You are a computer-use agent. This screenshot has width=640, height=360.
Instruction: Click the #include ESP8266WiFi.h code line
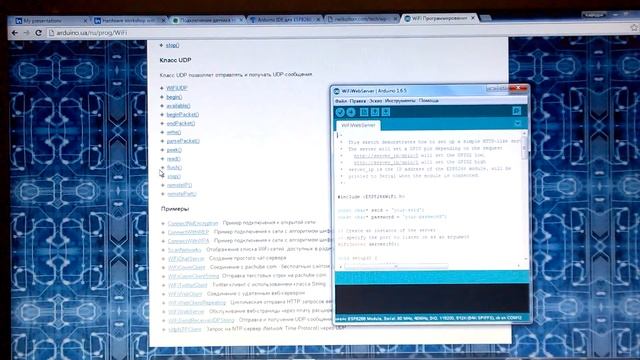coord(371,197)
